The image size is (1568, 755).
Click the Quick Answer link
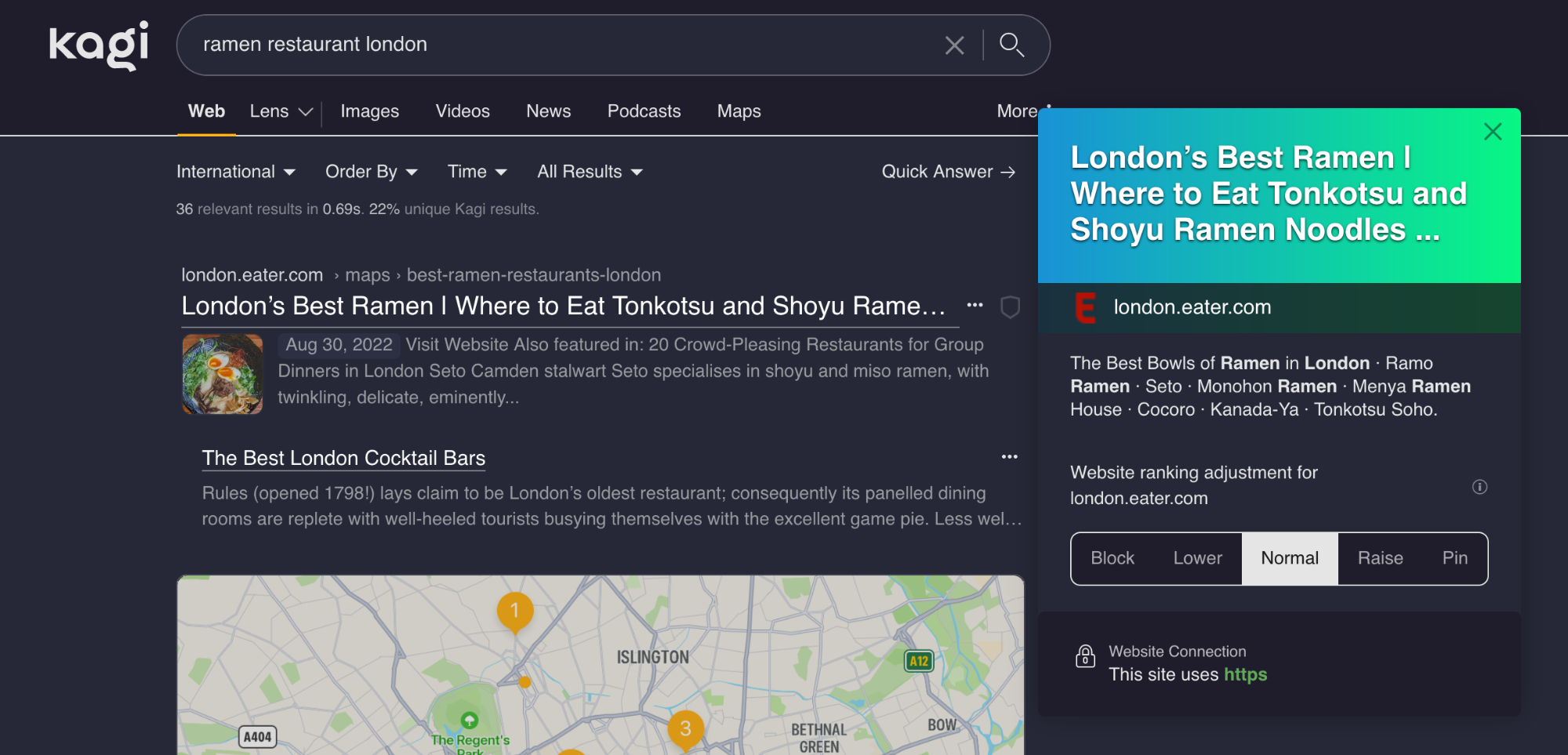point(948,172)
